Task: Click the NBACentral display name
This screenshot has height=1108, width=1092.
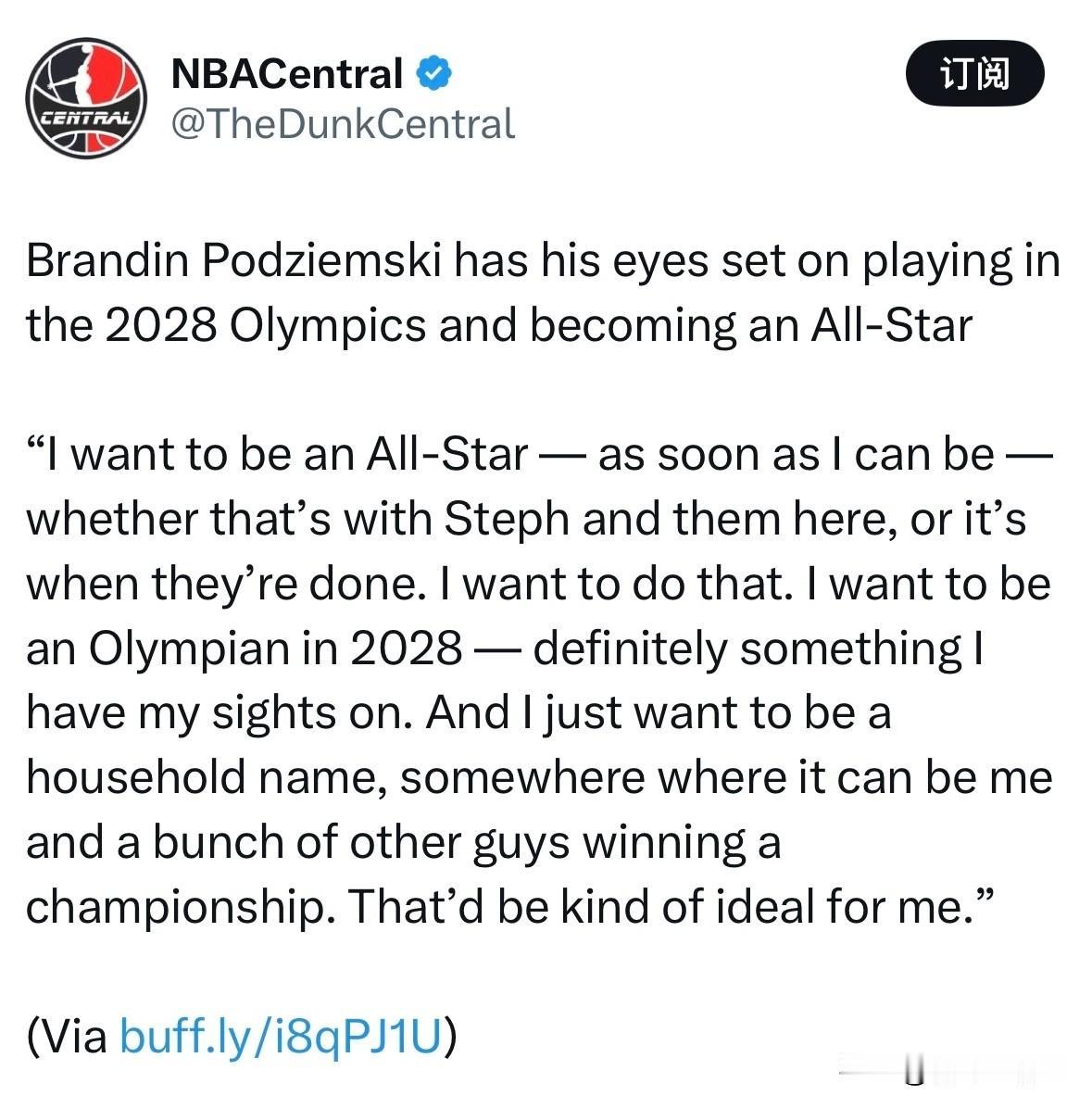Action: click(x=287, y=73)
